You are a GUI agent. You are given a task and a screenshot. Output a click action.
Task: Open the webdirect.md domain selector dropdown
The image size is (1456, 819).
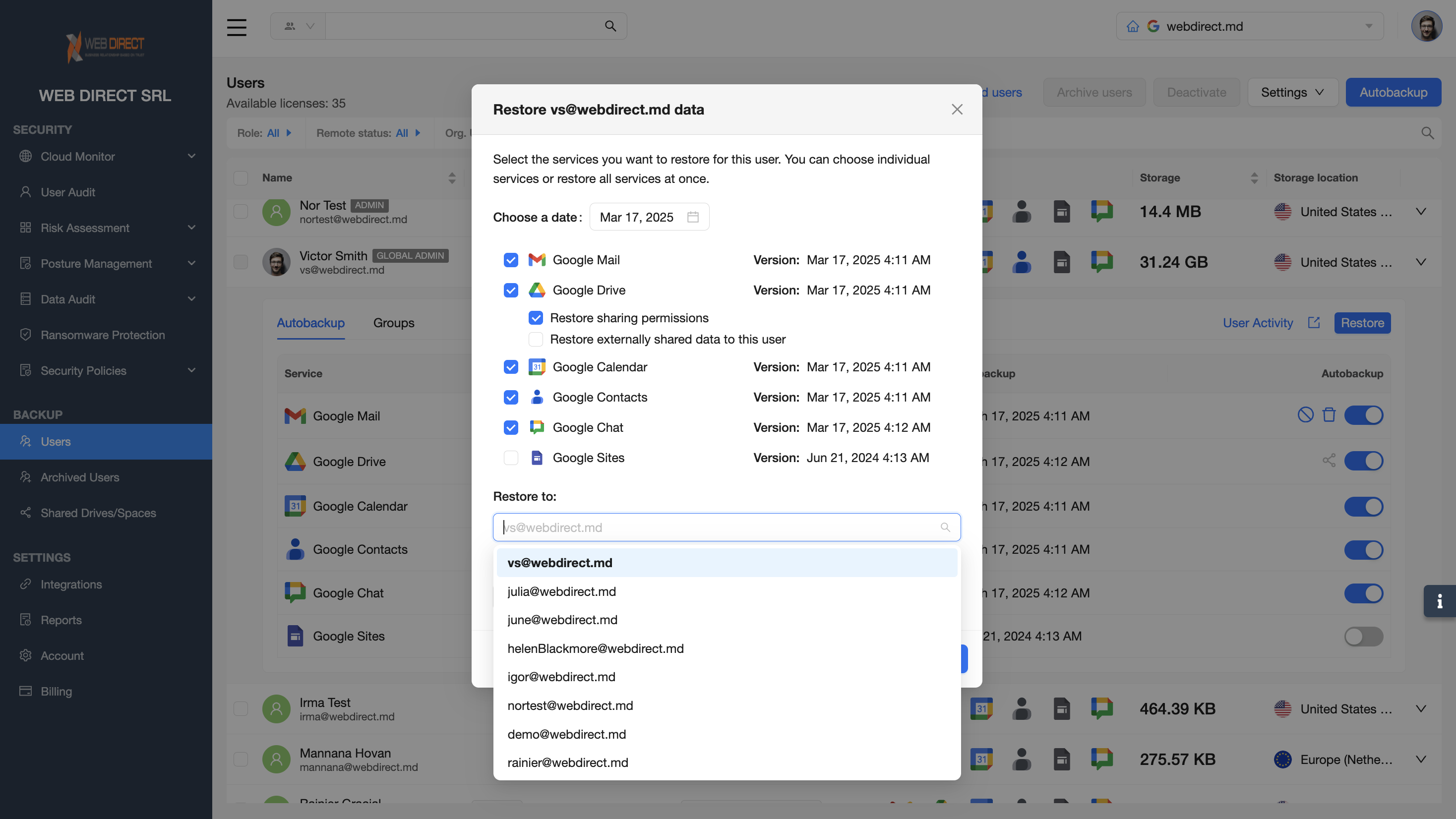click(1250, 27)
